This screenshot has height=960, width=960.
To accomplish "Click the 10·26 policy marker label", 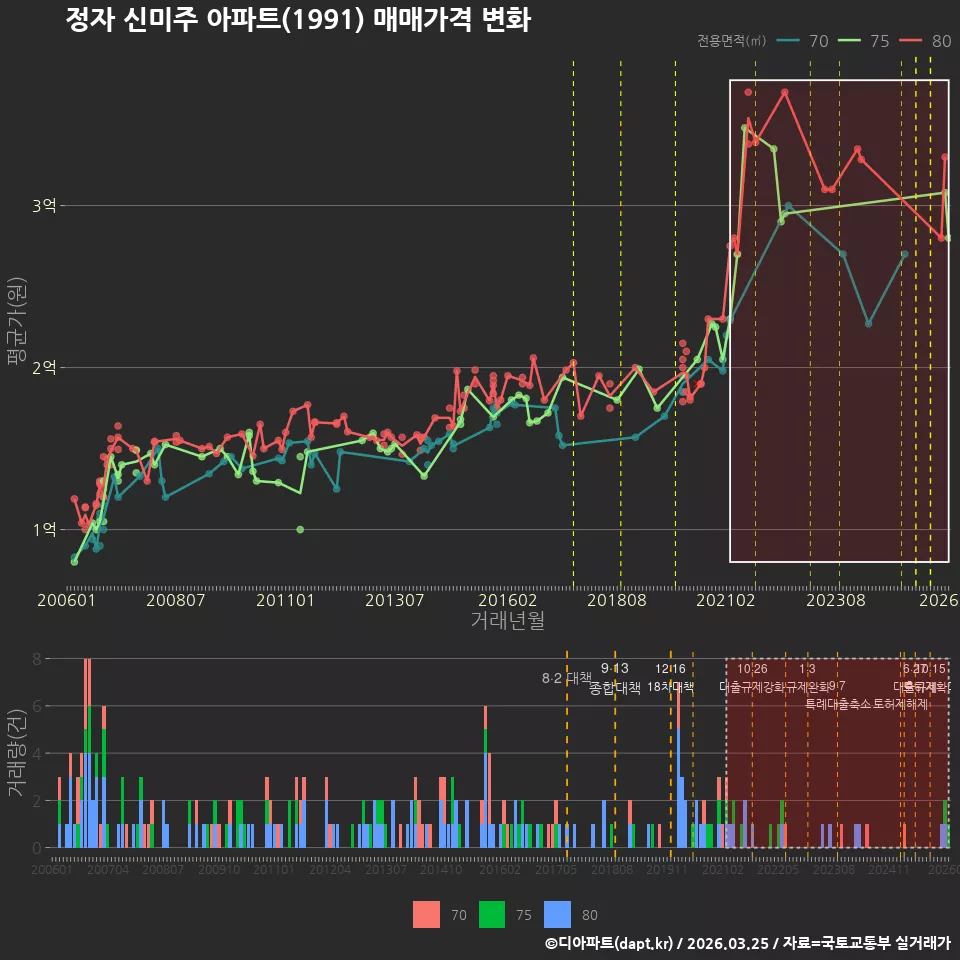I will tap(752, 669).
